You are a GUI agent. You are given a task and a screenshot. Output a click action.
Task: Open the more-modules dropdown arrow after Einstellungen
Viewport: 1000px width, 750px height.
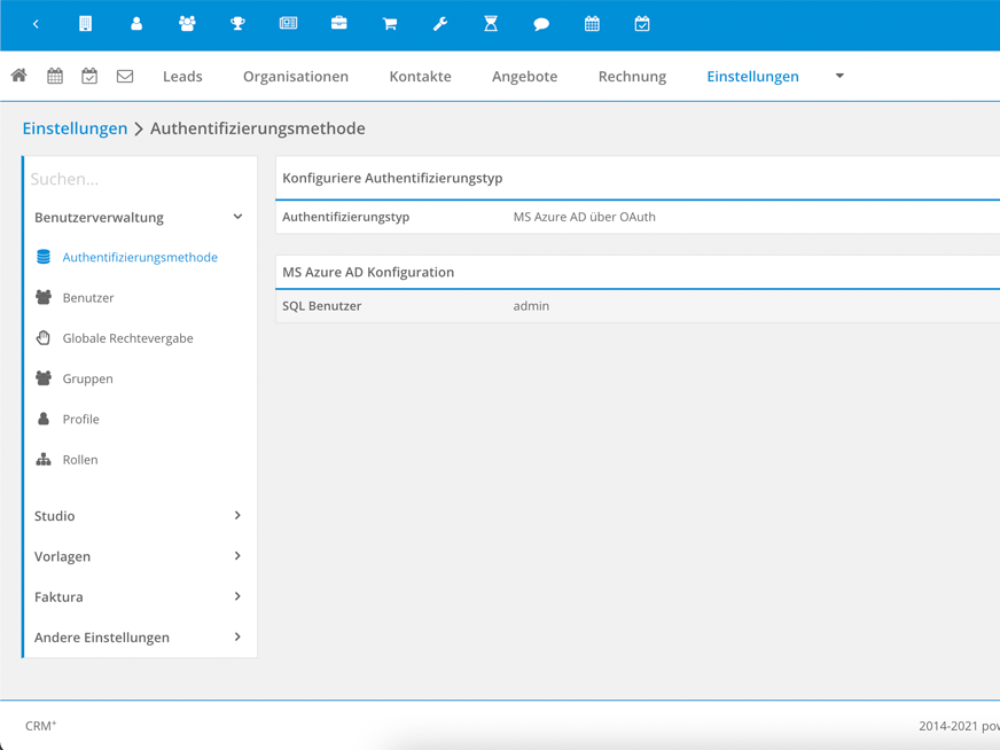(x=840, y=76)
